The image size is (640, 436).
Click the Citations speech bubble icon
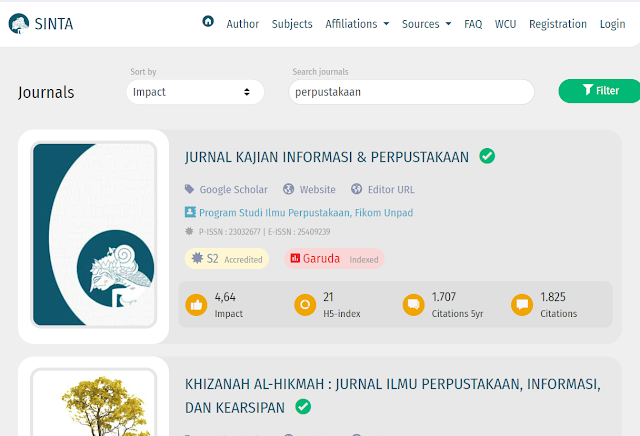[522, 305]
